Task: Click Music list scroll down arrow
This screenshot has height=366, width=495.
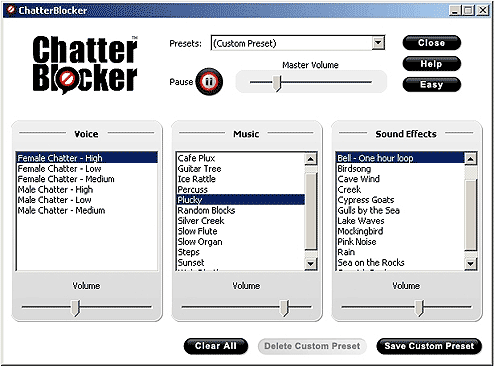Action: coord(311,264)
